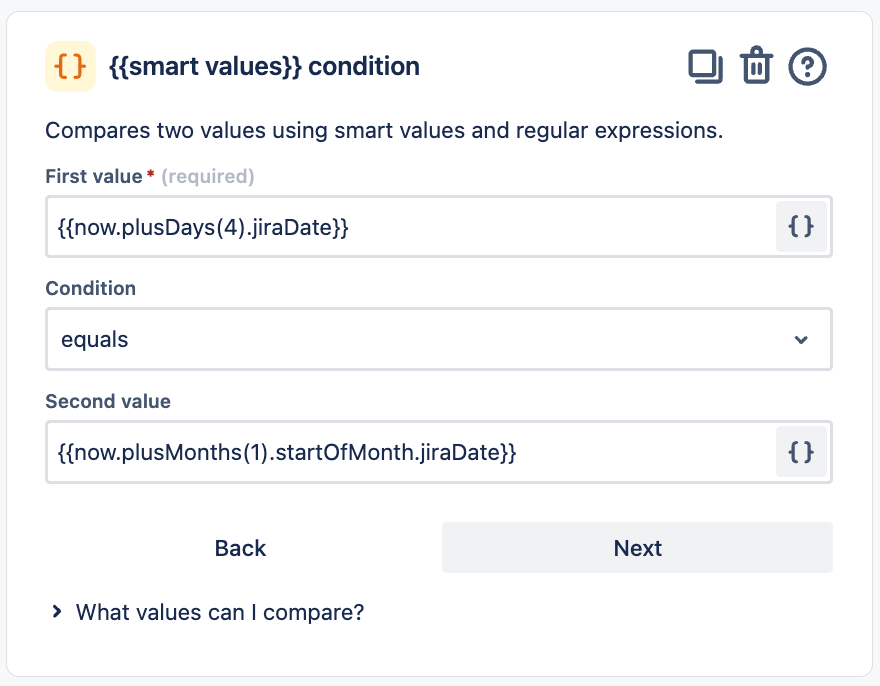Click the "Compares two values" description text

click(x=384, y=131)
